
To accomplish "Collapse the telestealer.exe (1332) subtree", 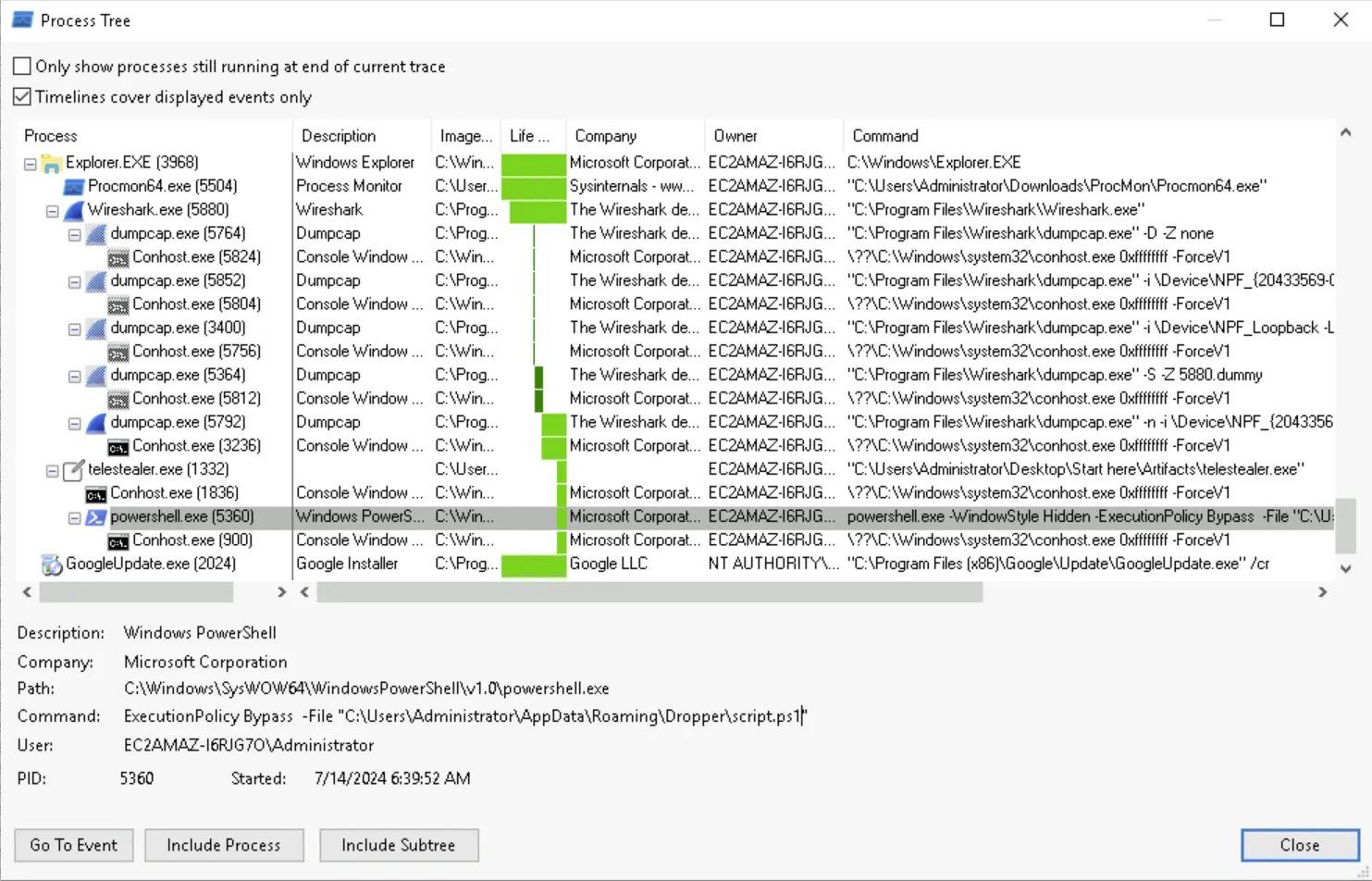I will (53, 470).
